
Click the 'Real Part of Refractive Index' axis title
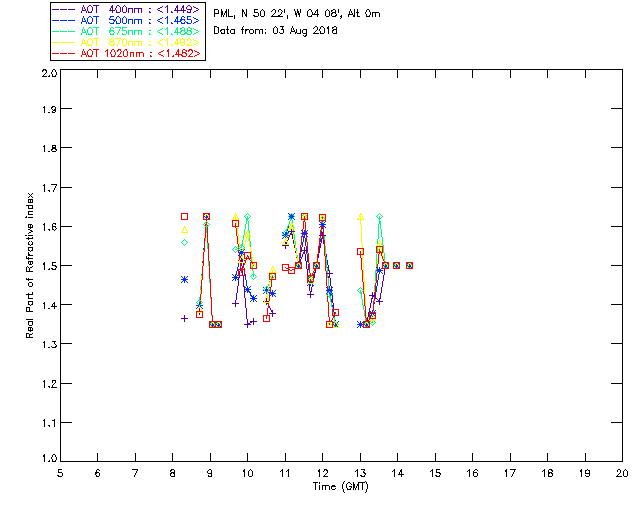(x=31, y=266)
